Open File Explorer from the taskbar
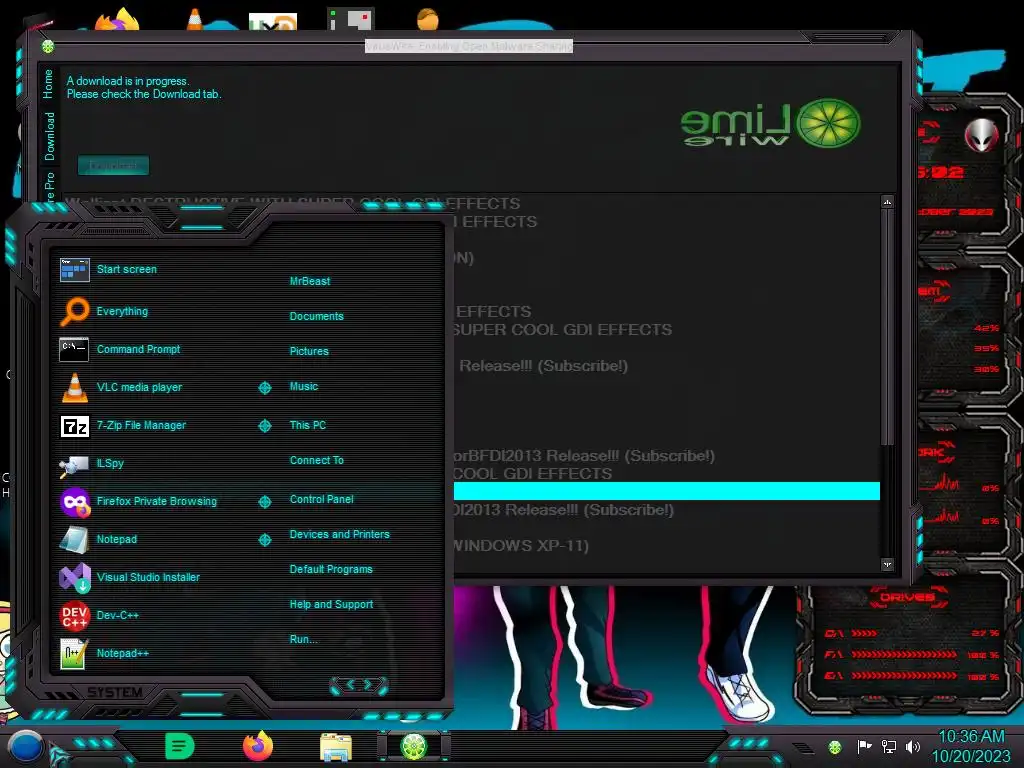 pos(336,747)
